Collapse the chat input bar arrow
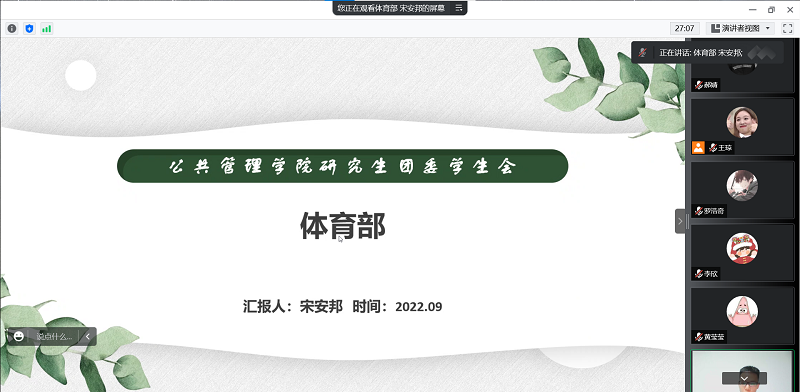Image resolution: width=800 pixels, height=392 pixels. pos(88,336)
